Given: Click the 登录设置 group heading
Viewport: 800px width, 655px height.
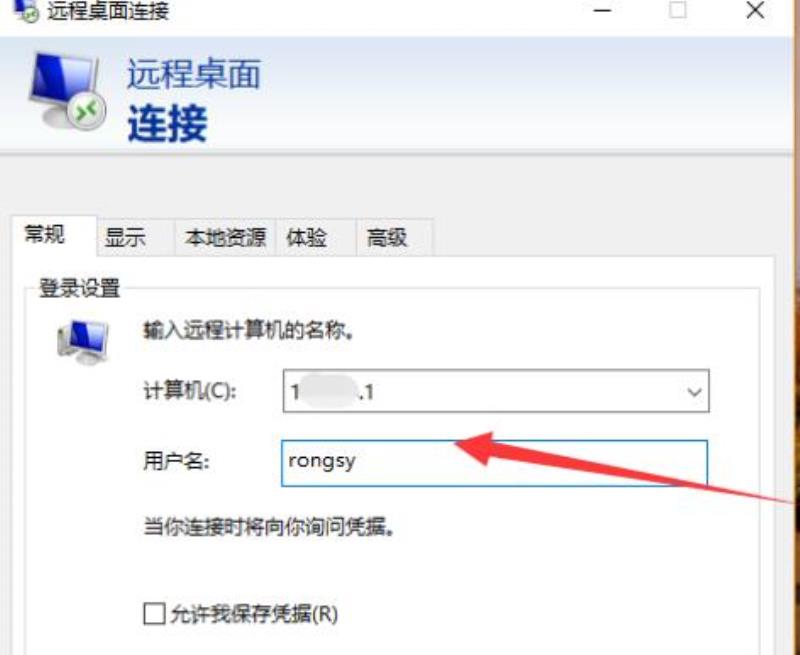Looking at the screenshot, I should pyautogui.click(x=80, y=288).
